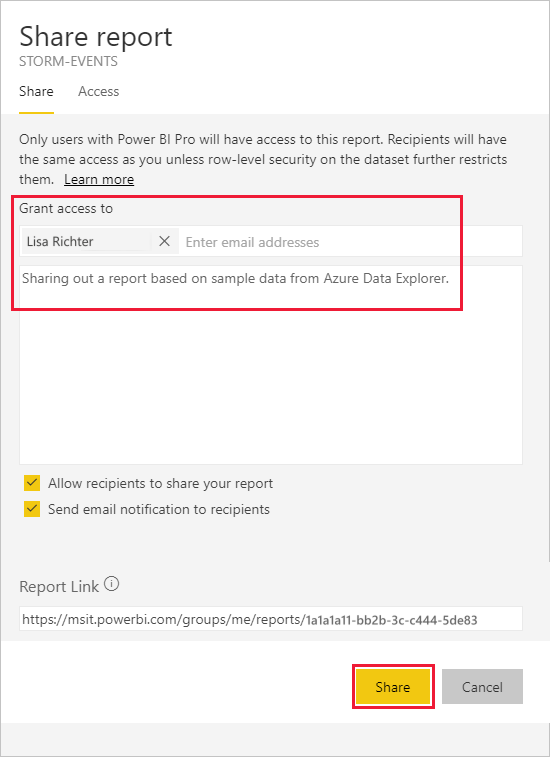This screenshot has height=757, width=550.
Task: Cancel the share report dialog
Action: pyautogui.click(x=482, y=687)
